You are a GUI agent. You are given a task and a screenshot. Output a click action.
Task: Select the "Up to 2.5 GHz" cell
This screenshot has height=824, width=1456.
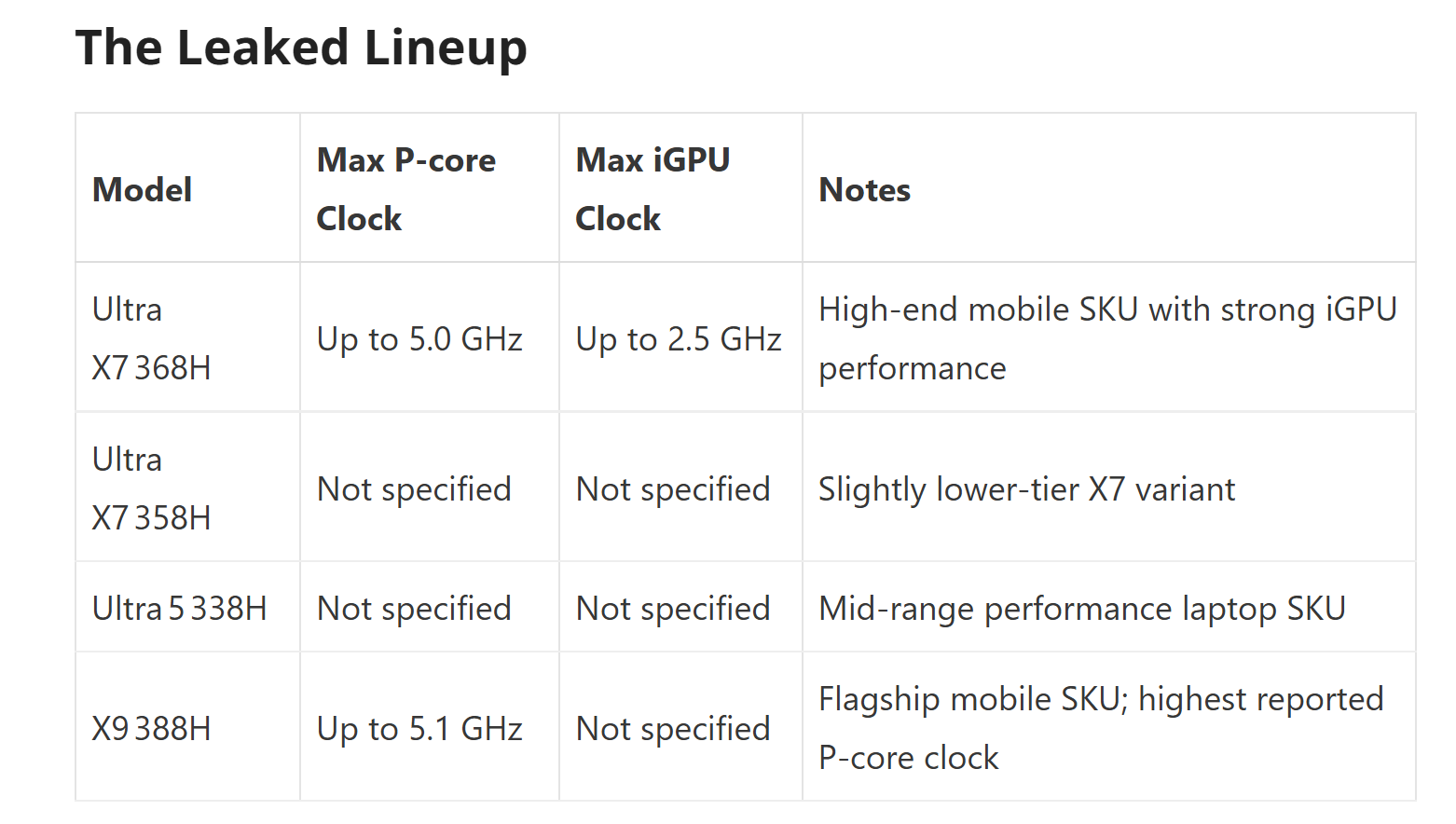coord(679,339)
